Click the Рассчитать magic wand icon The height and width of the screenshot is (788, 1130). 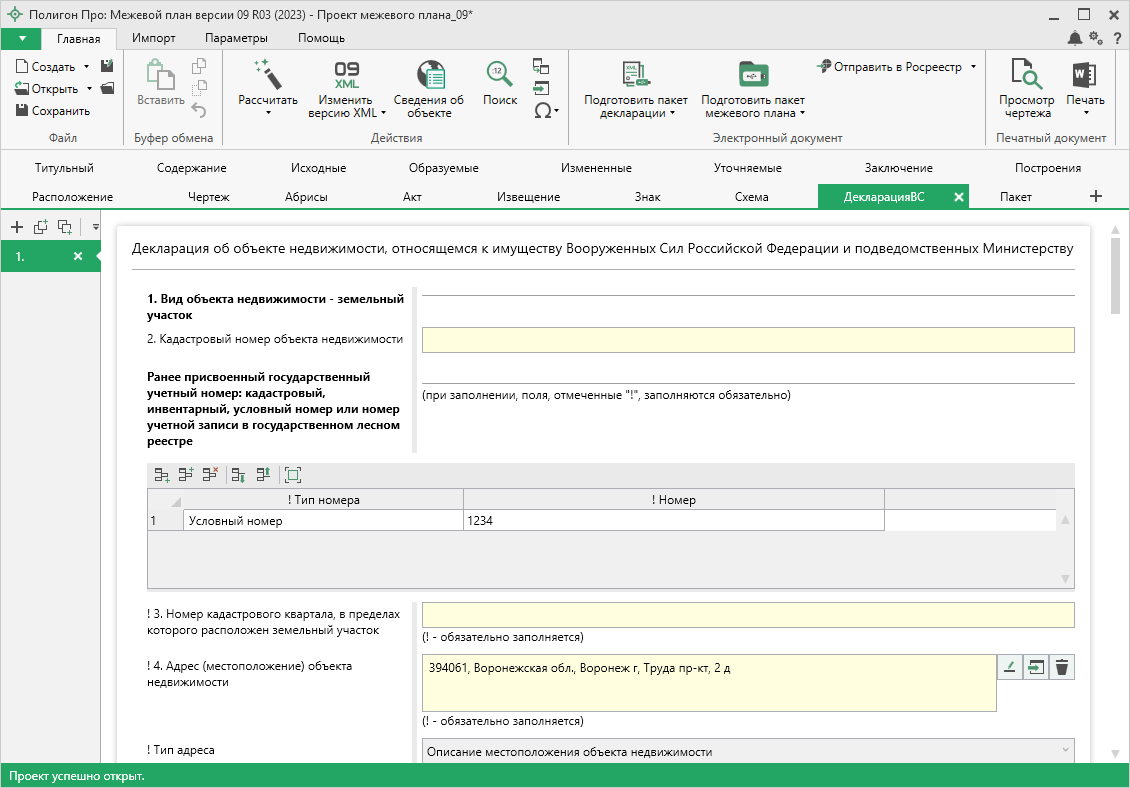click(x=268, y=75)
